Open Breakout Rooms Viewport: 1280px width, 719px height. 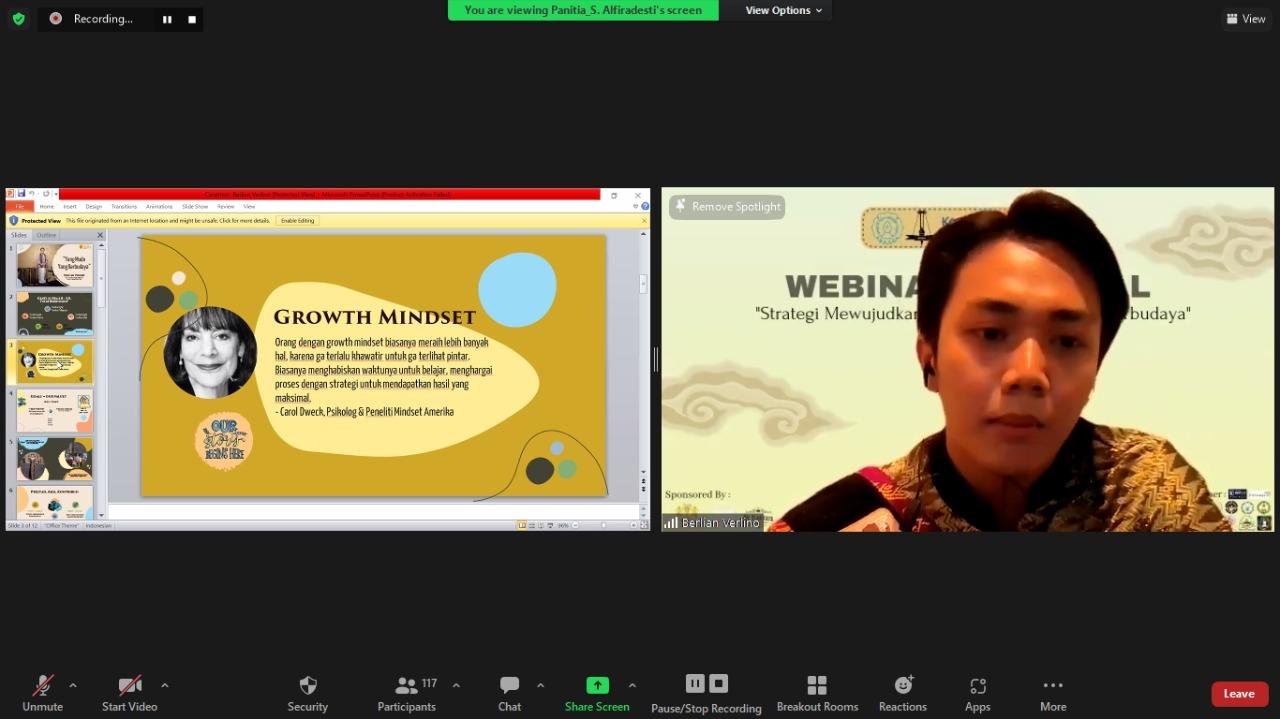pyautogui.click(x=817, y=686)
